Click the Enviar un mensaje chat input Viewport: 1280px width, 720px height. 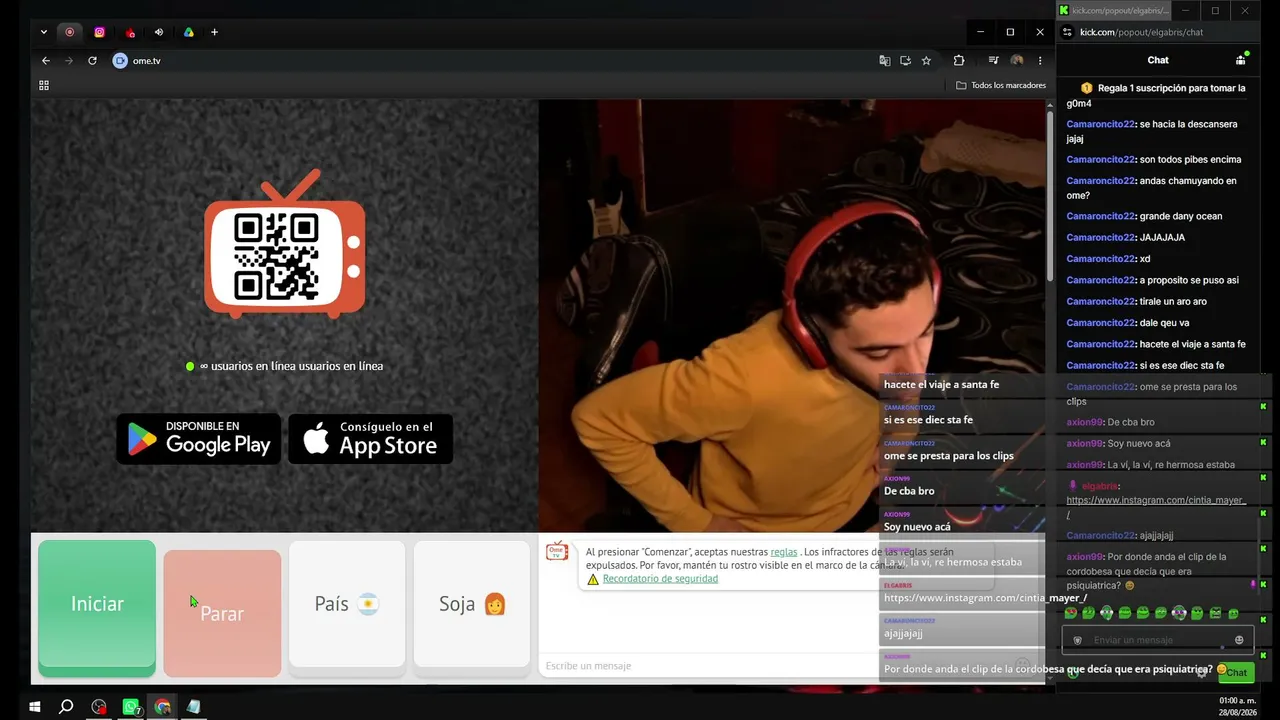pos(1157,640)
